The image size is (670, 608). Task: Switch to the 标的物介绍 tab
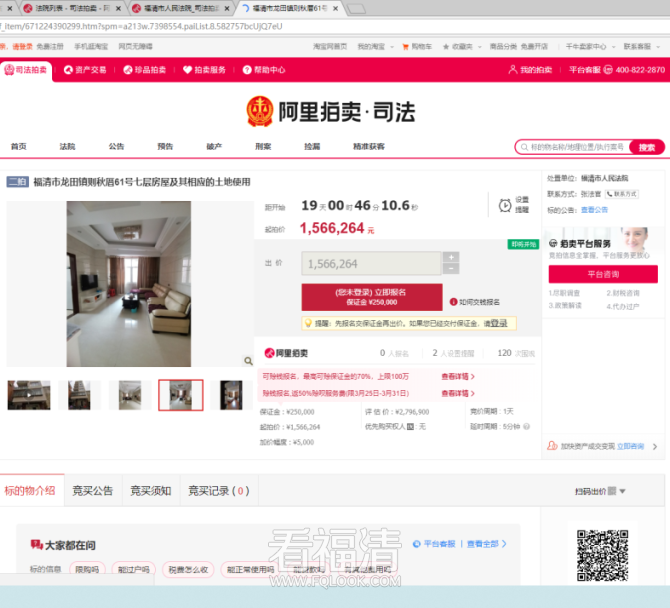(30, 491)
